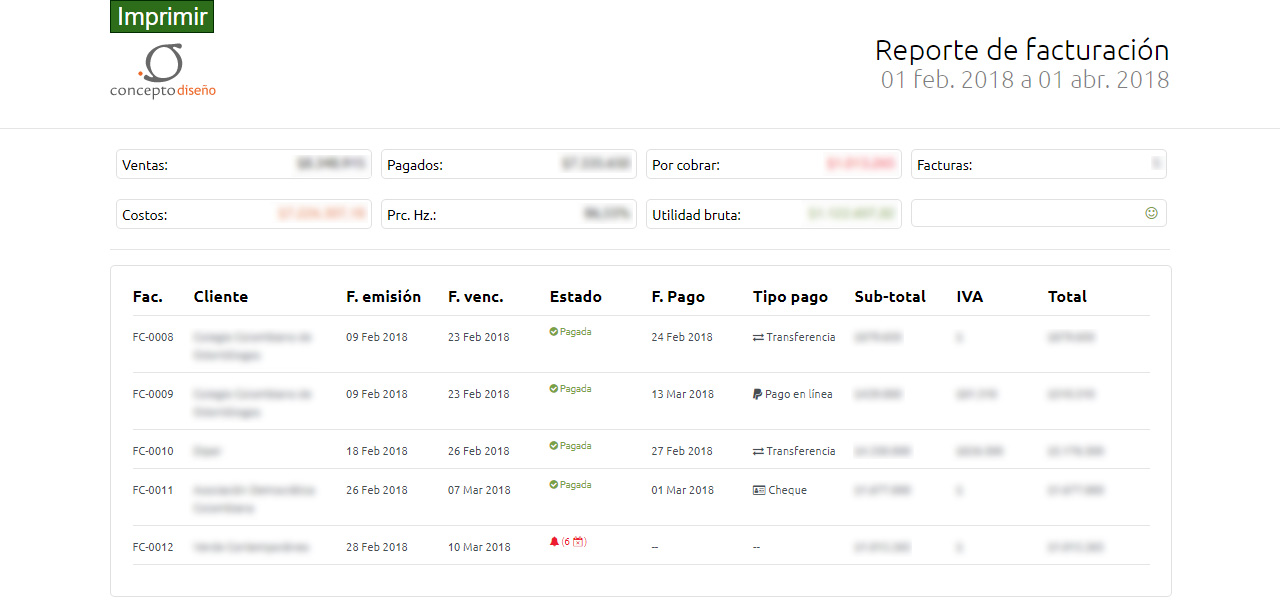Click payment date 24 Feb 2018

(682, 338)
